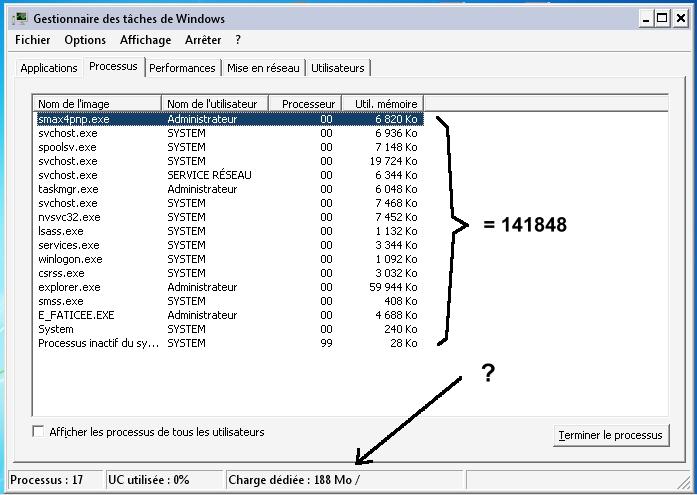
Task: Select the services.exe process
Action: coord(229,245)
